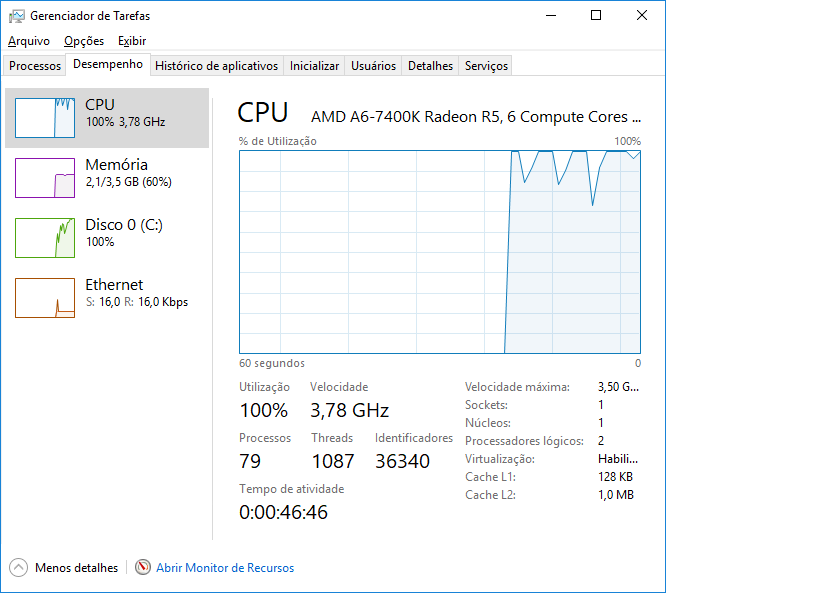This screenshot has width=819, height=593.
Task: Switch to the Processos tab
Action: (x=35, y=66)
